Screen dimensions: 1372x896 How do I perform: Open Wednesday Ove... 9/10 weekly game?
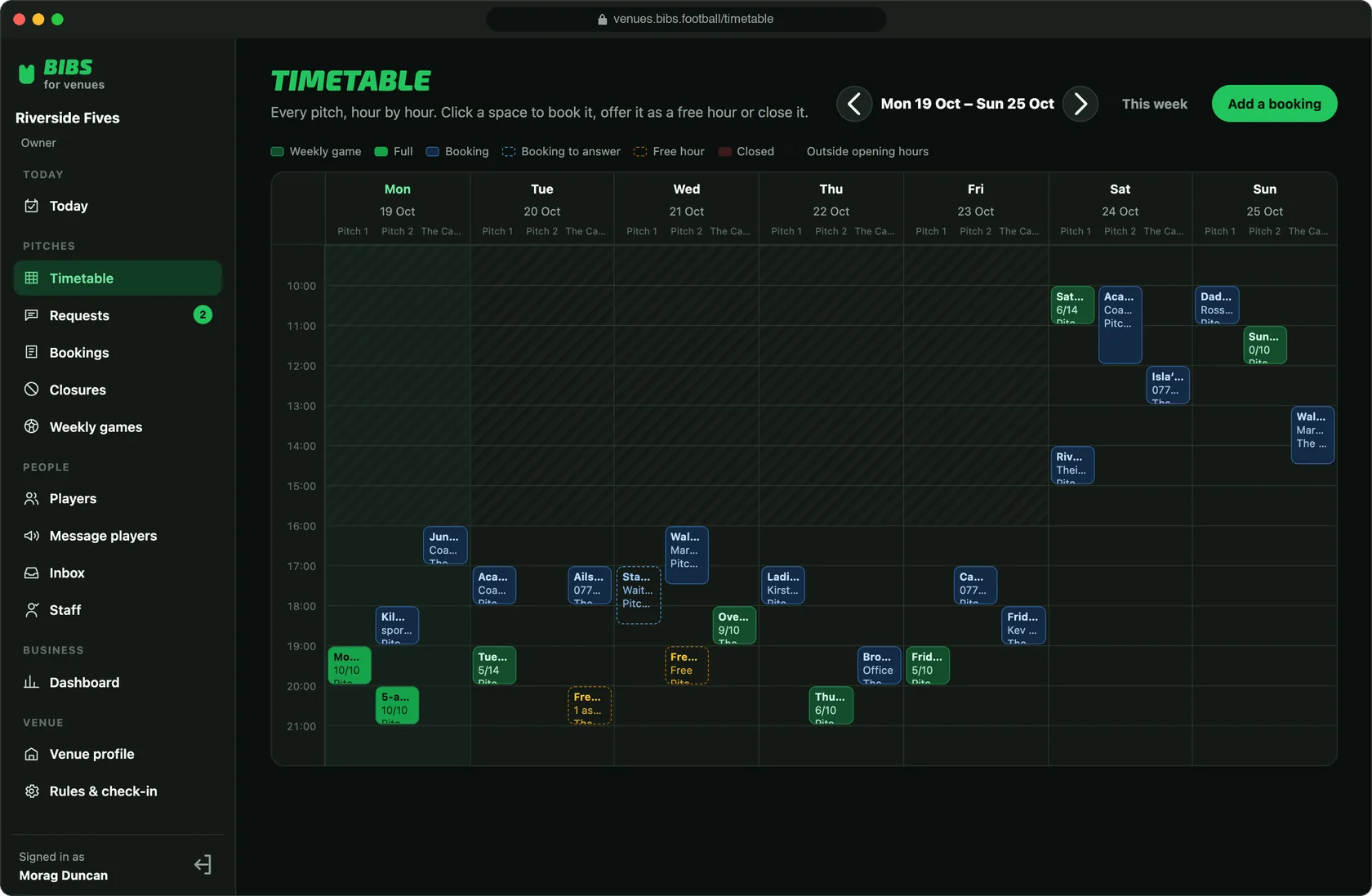click(734, 626)
